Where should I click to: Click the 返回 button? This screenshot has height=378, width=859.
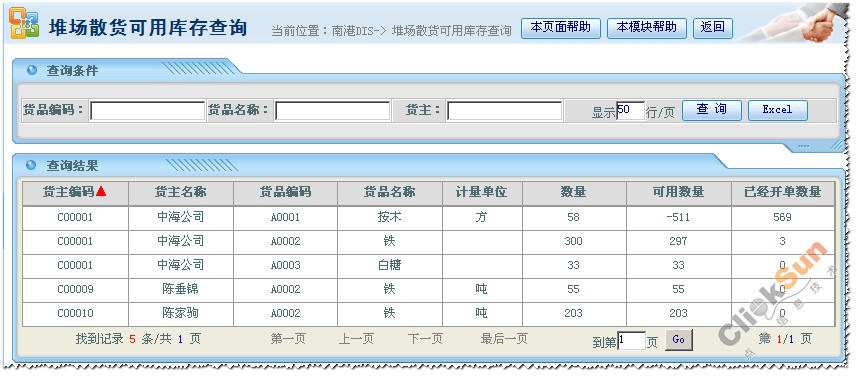coord(713,28)
